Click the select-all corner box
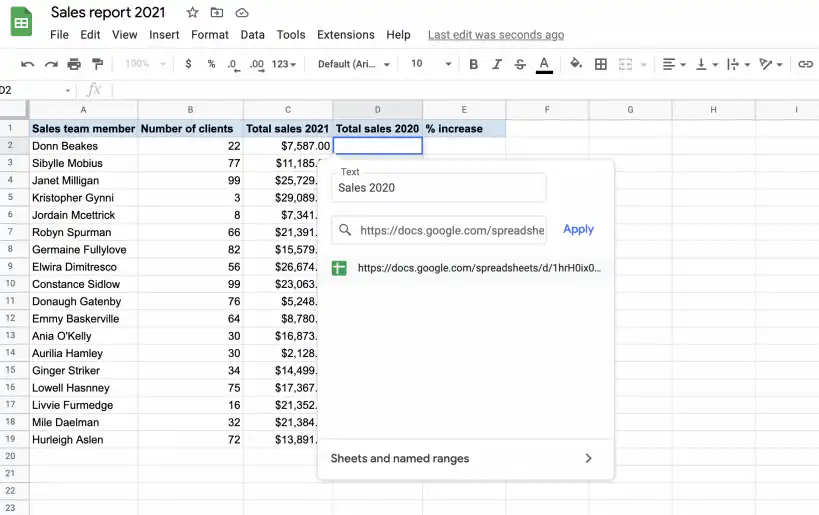819x515 pixels. [x=13, y=109]
